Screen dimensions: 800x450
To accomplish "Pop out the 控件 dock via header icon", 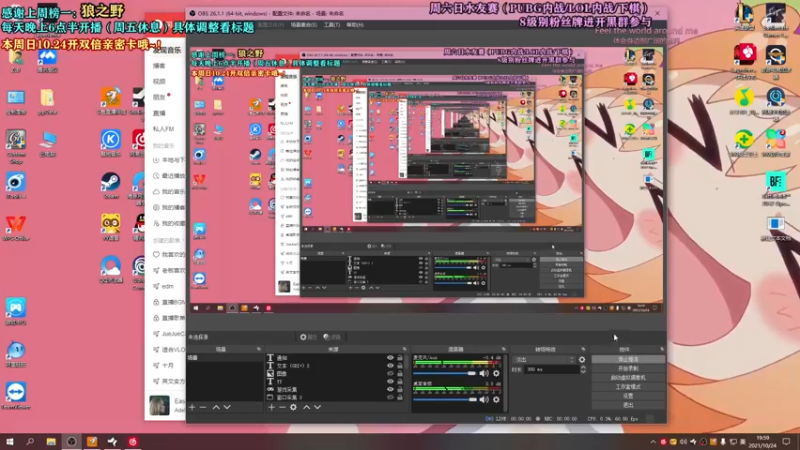I will coord(662,349).
